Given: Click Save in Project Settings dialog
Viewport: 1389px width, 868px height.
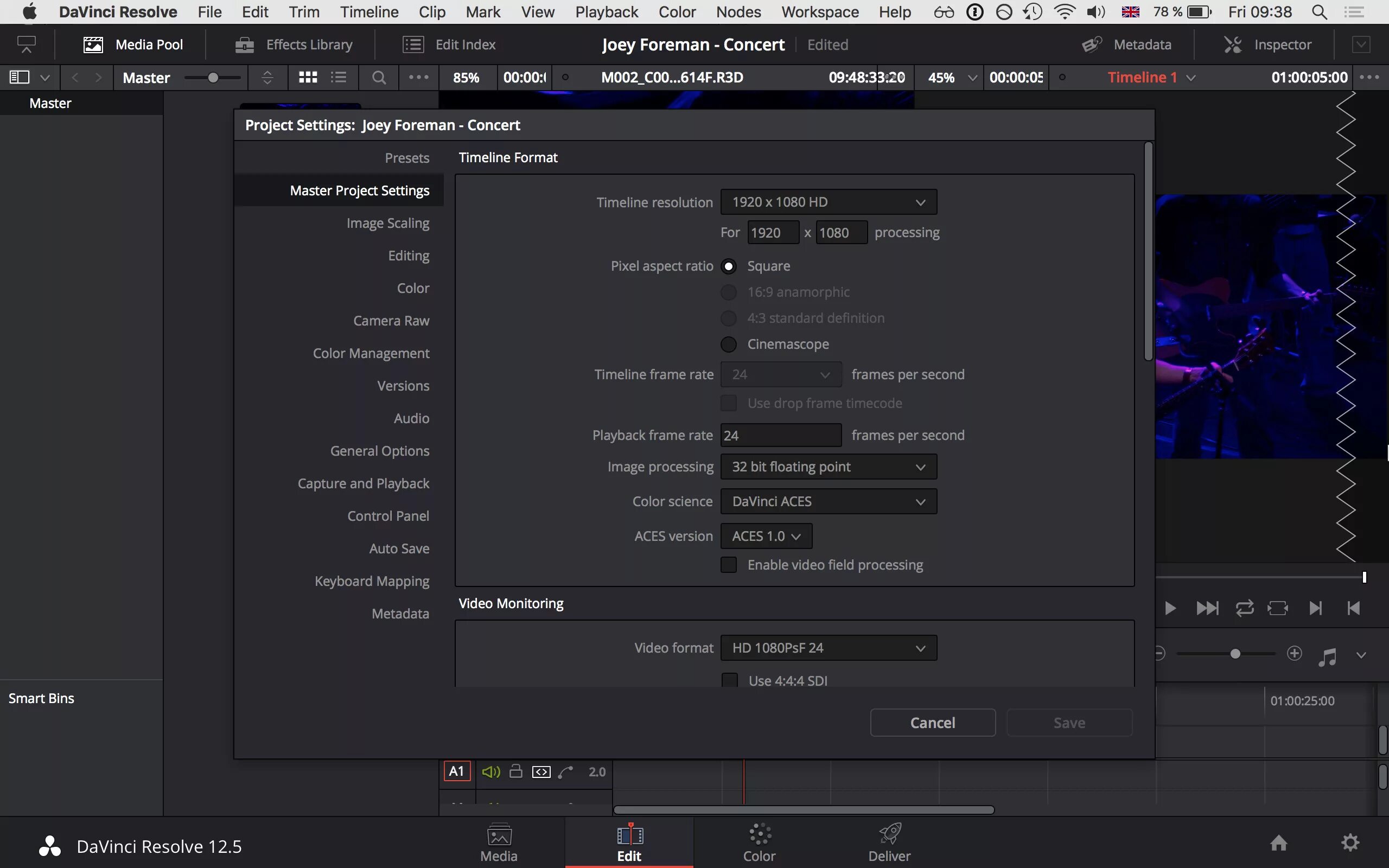Looking at the screenshot, I should point(1069,723).
